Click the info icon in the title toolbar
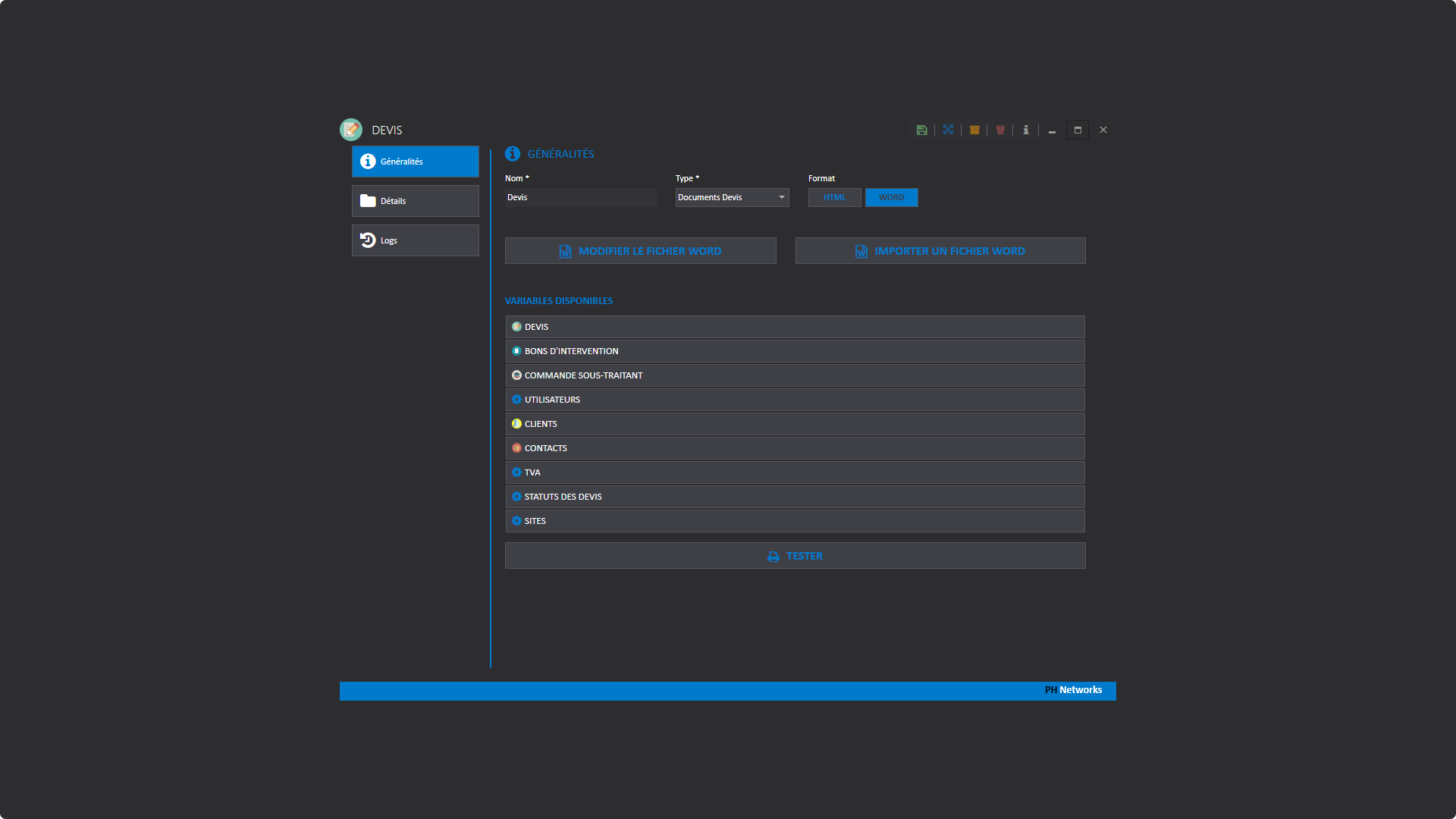This screenshot has width=1456, height=819. (x=1026, y=130)
